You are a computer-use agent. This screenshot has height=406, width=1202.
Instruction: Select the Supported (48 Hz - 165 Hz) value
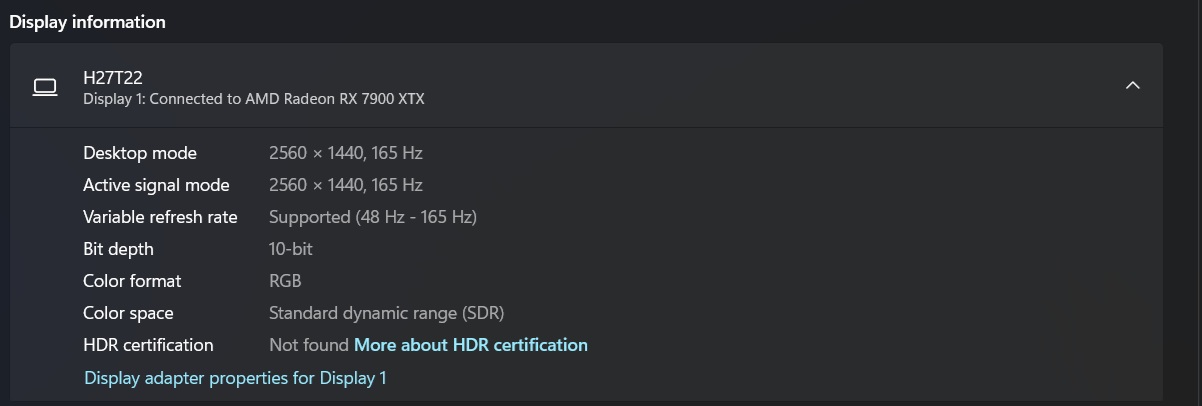[x=372, y=217]
